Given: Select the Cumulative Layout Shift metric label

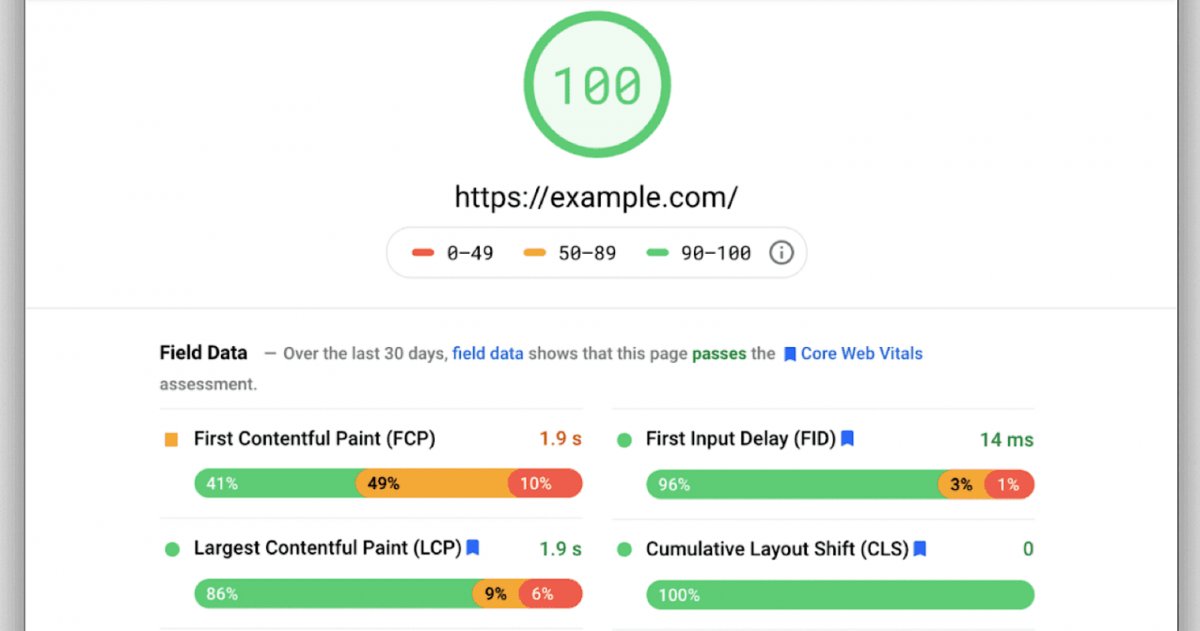Looking at the screenshot, I should [x=776, y=548].
